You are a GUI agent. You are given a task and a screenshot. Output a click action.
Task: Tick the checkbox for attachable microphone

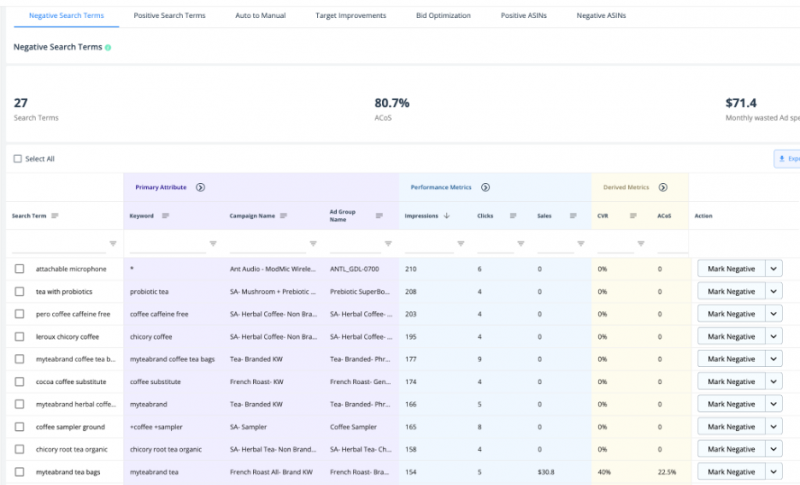(19, 269)
